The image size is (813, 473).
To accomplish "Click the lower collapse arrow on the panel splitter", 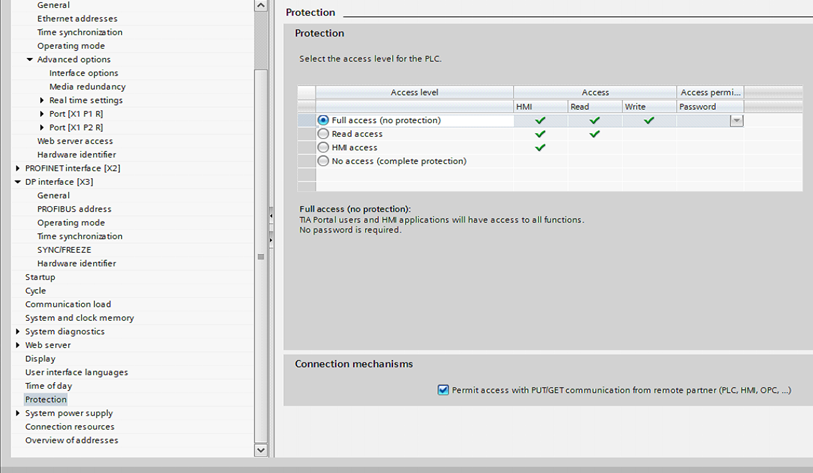I will click(x=270, y=239).
